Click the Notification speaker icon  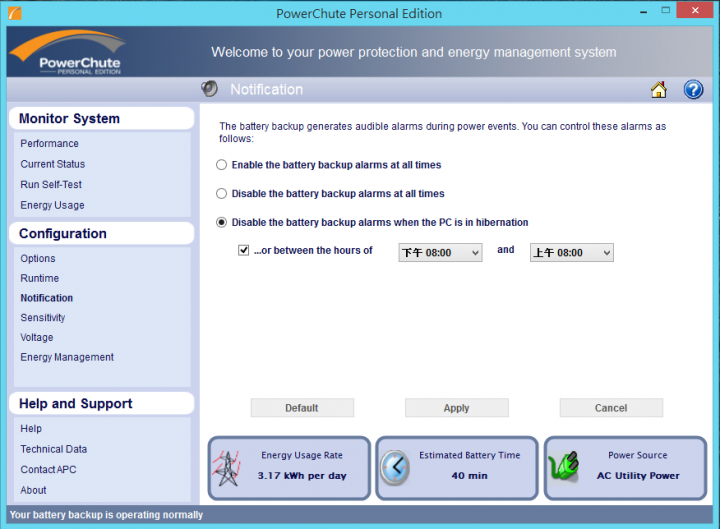tap(209, 89)
